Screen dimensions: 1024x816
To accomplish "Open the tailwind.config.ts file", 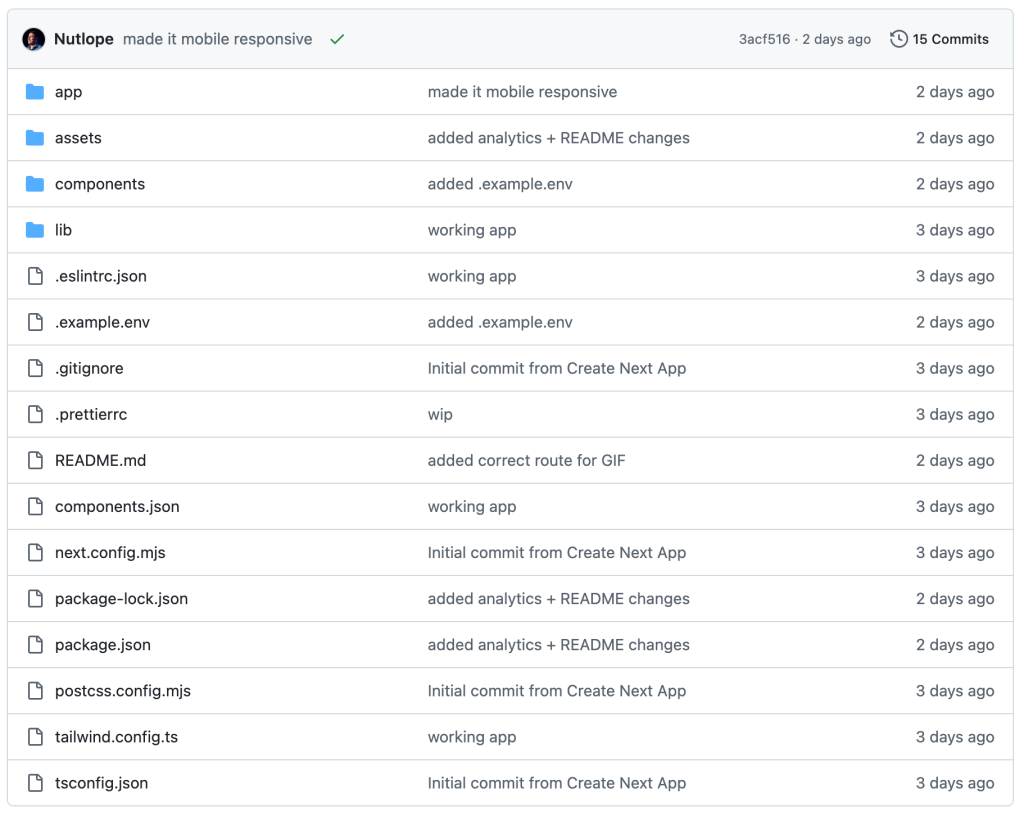I will point(116,737).
